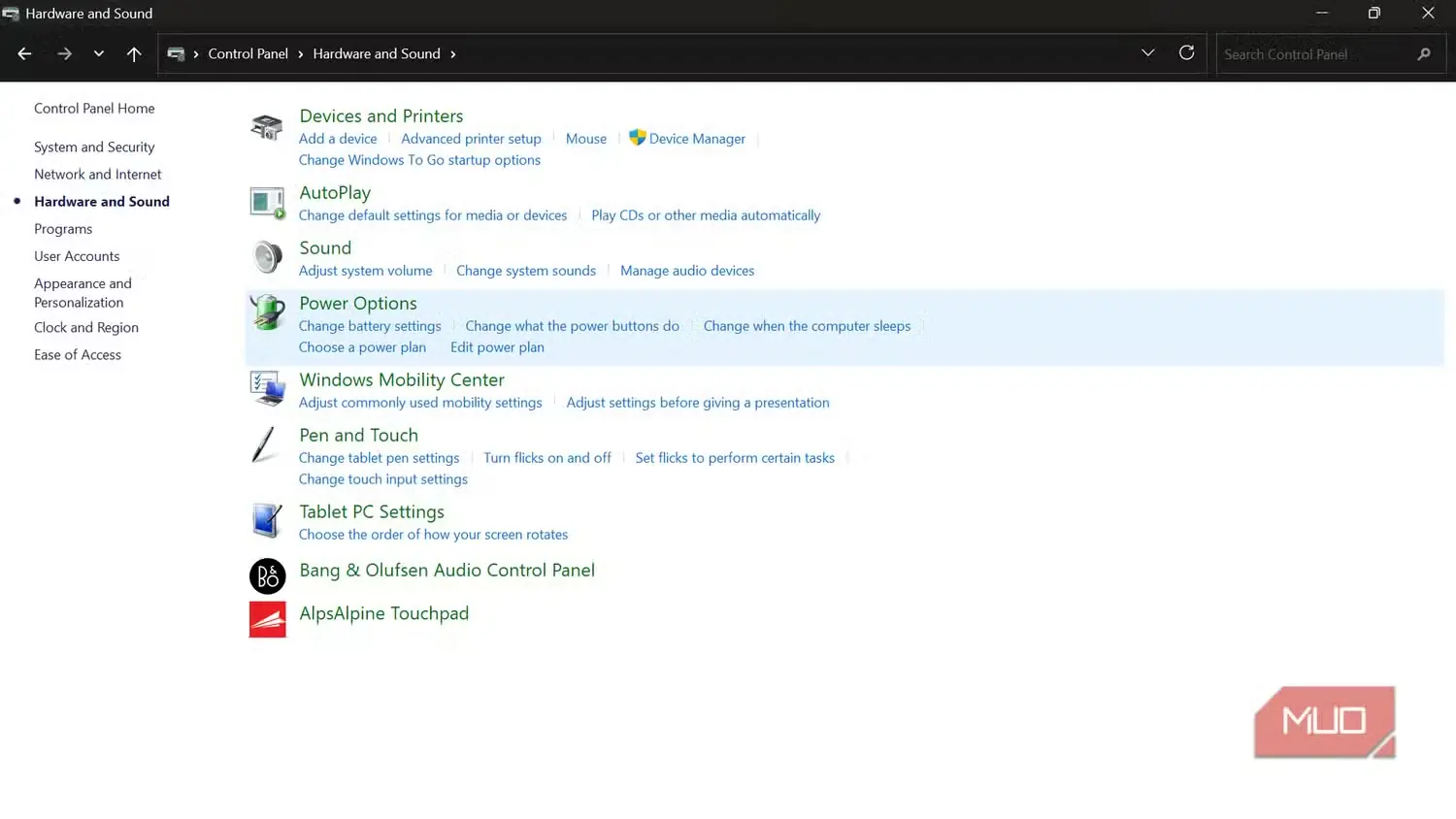This screenshot has height=819, width=1456.
Task: Open Advanced printer setup
Action: [471, 139]
